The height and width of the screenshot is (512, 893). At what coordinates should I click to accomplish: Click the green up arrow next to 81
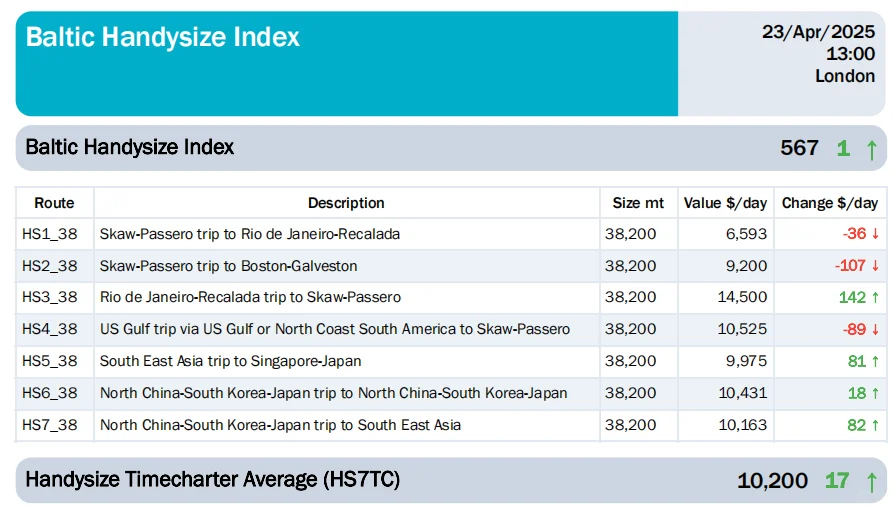pyautogui.click(x=875, y=361)
